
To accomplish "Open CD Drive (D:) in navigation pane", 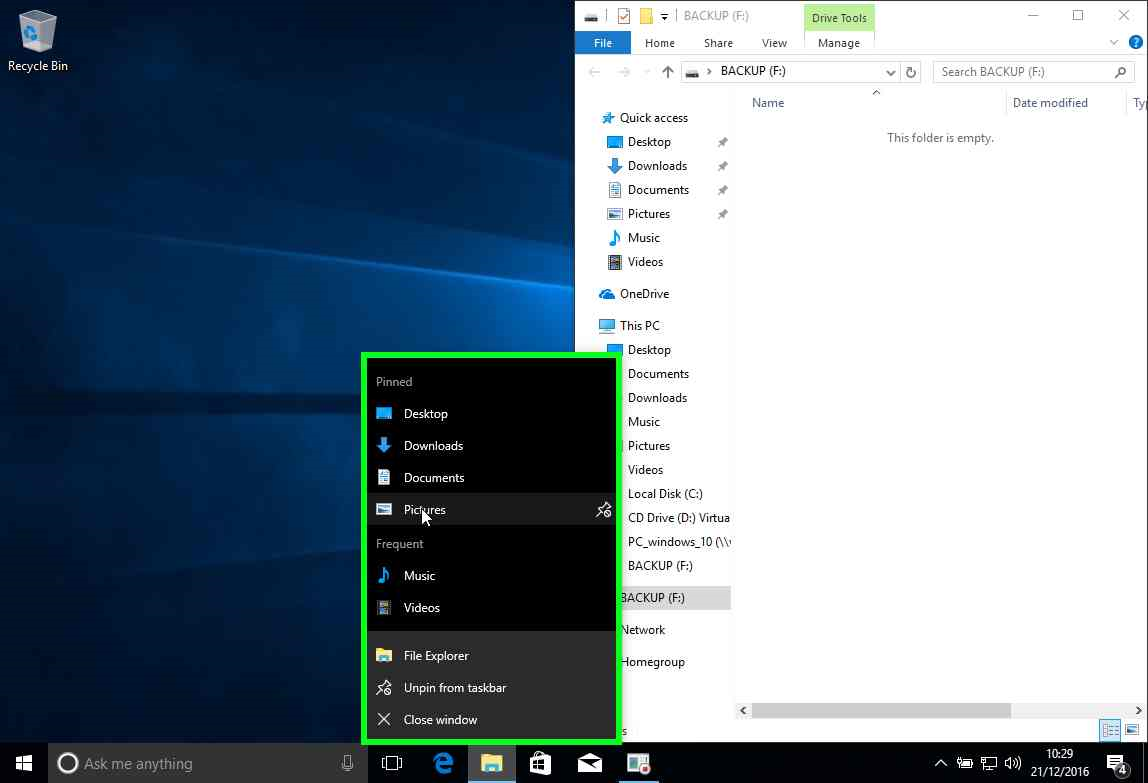I will (x=678, y=518).
